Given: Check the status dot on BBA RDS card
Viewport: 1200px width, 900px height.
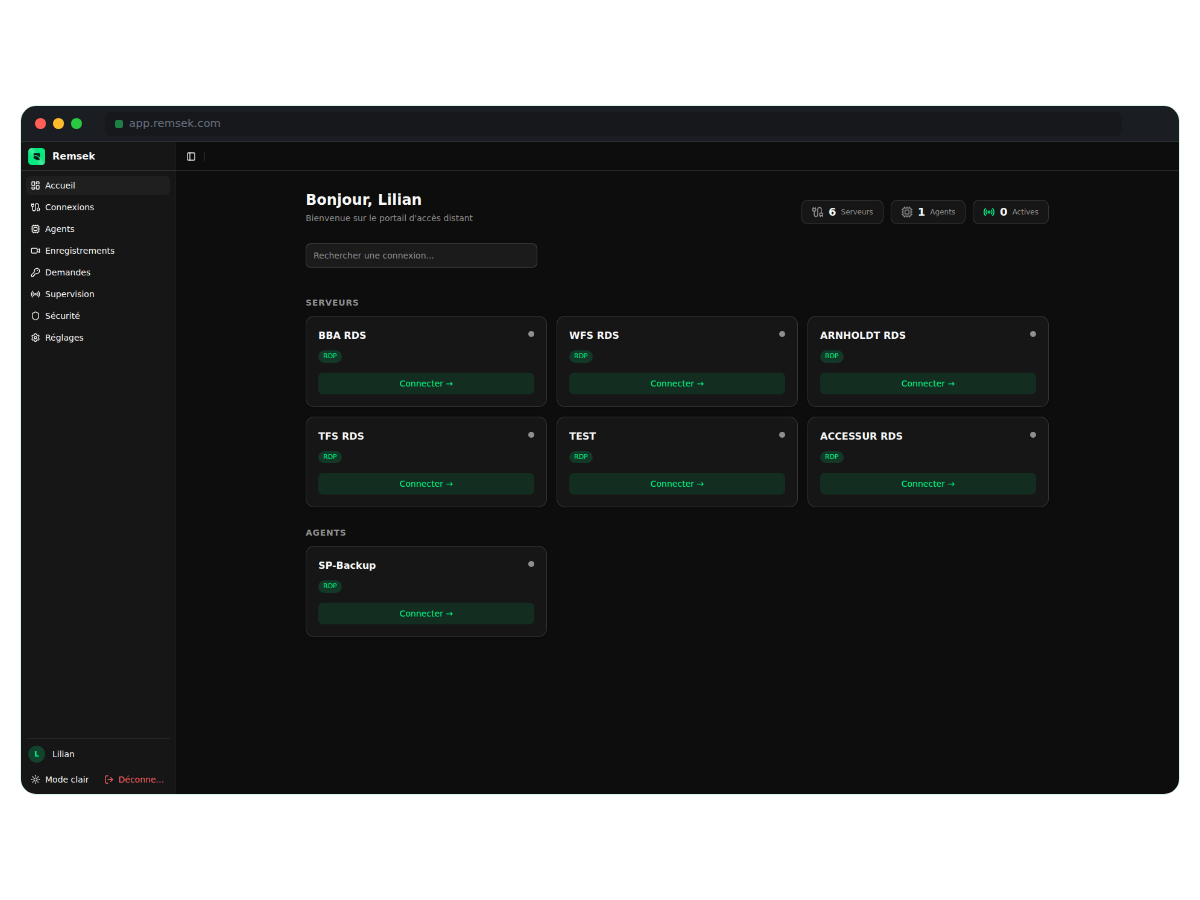Looking at the screenshot, I should point(531,334).
